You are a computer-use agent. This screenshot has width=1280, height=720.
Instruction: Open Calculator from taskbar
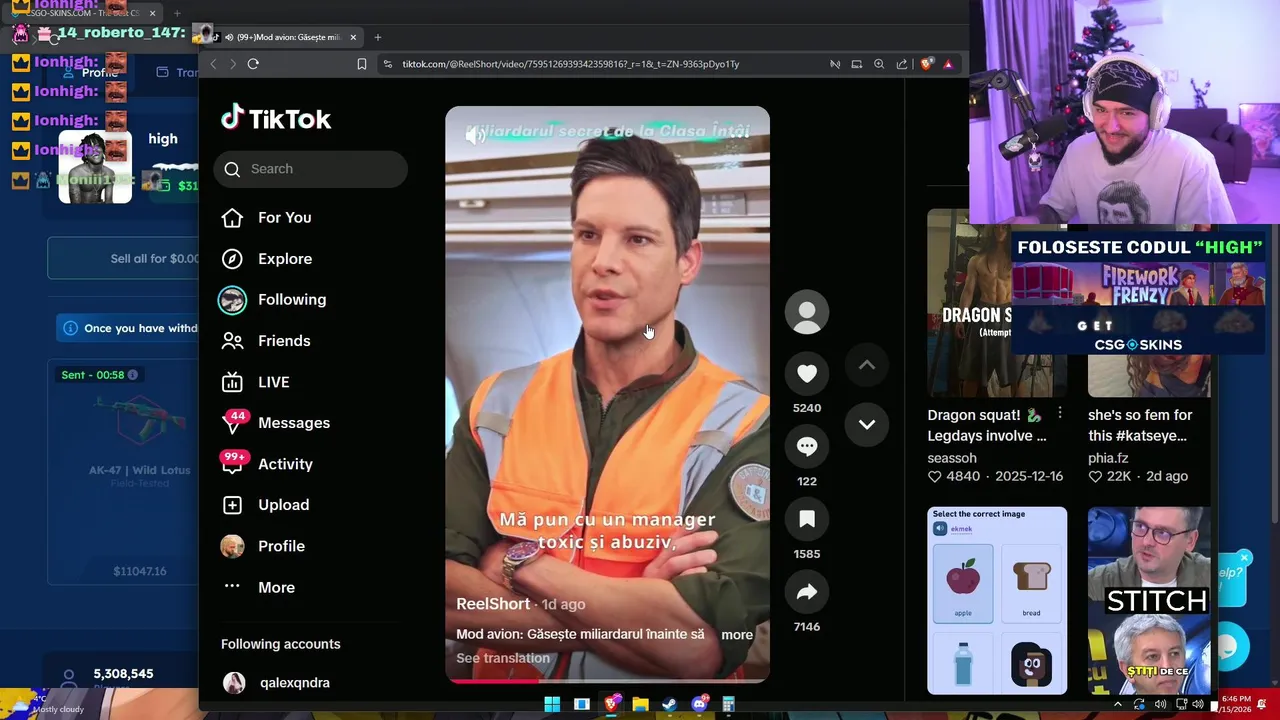click(728, 704)
